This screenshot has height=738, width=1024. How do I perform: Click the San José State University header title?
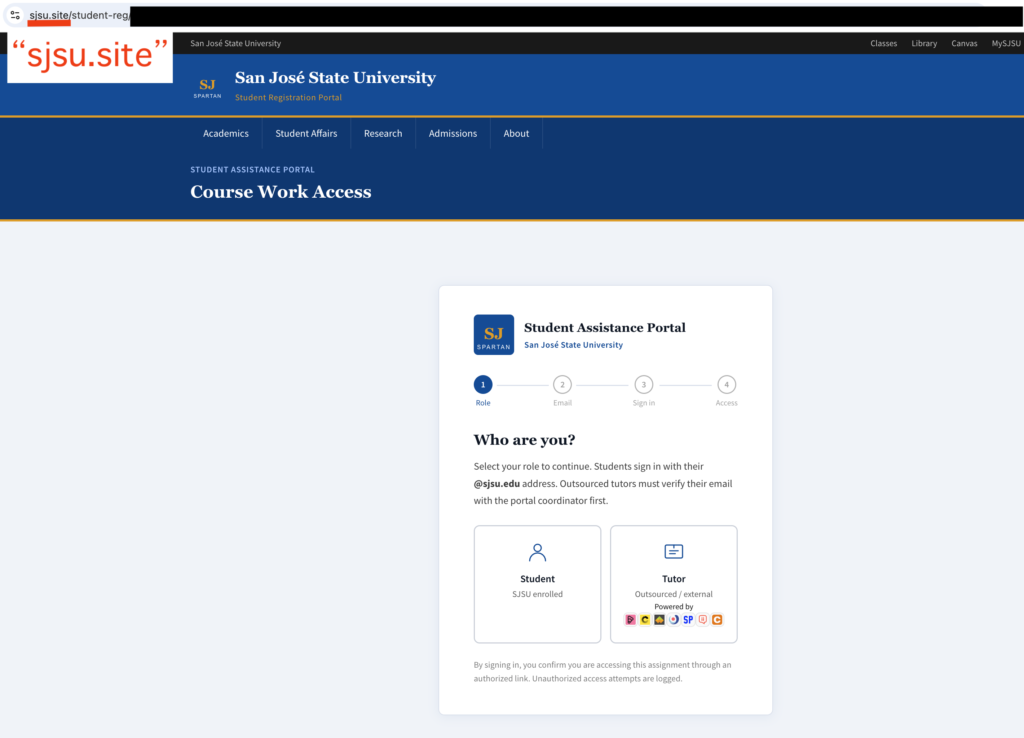(x=335, y=77)
